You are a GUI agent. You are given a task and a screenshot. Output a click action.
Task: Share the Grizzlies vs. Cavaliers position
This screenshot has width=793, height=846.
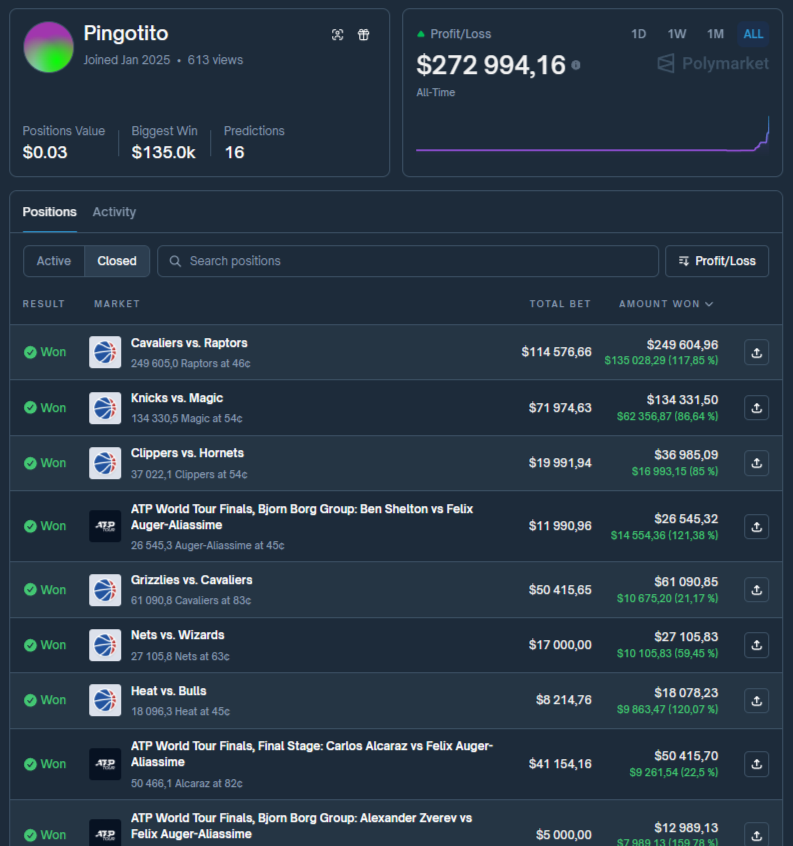756,590
